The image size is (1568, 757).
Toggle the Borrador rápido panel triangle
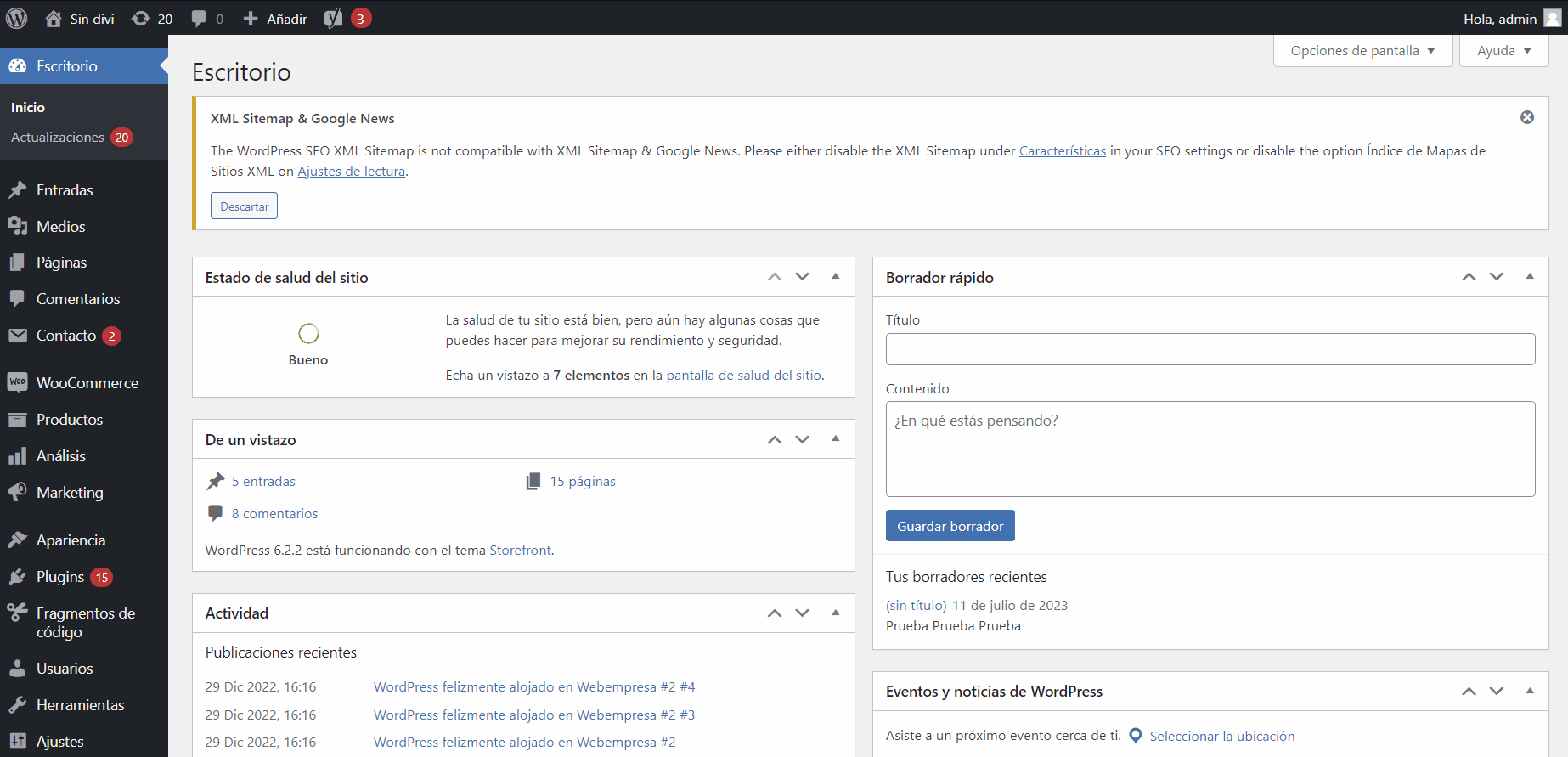click(1529, 276)
